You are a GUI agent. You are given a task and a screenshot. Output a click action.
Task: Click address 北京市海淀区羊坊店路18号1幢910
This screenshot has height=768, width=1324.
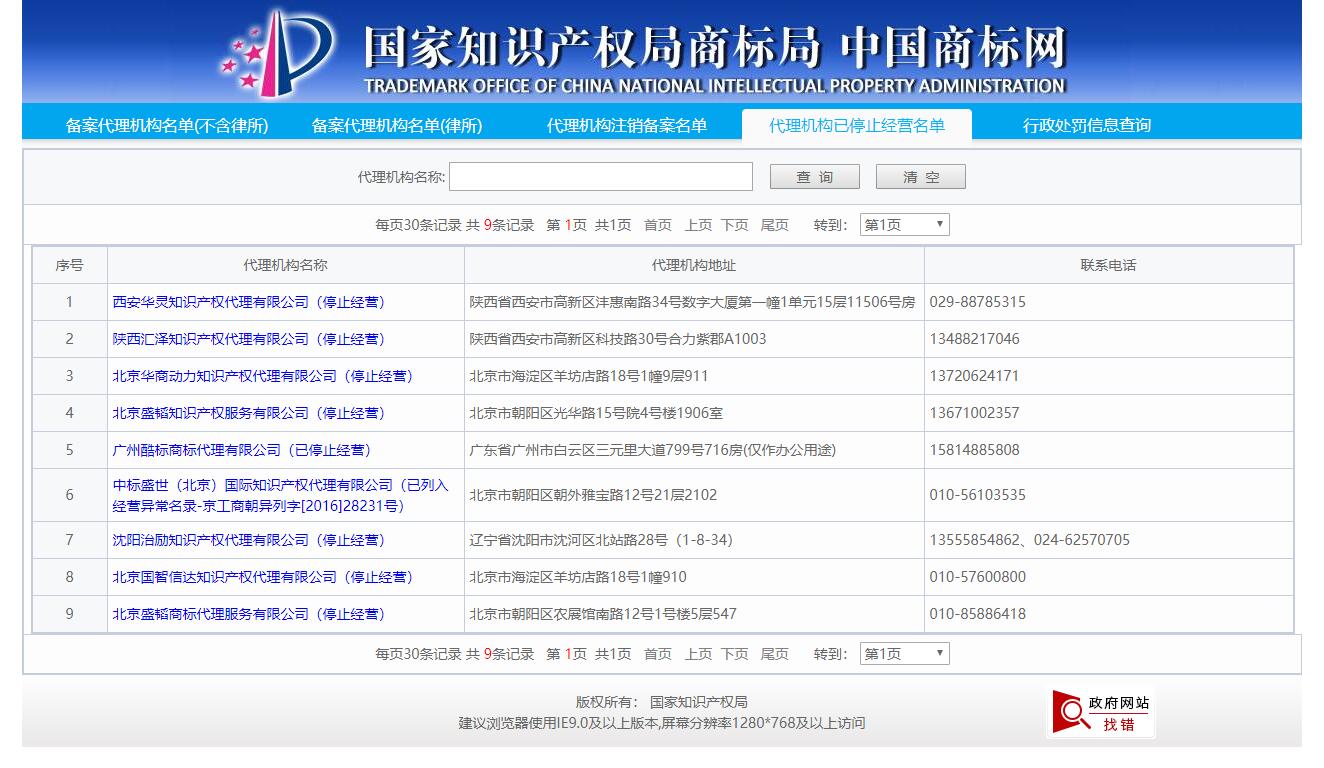tap(578, 577)
